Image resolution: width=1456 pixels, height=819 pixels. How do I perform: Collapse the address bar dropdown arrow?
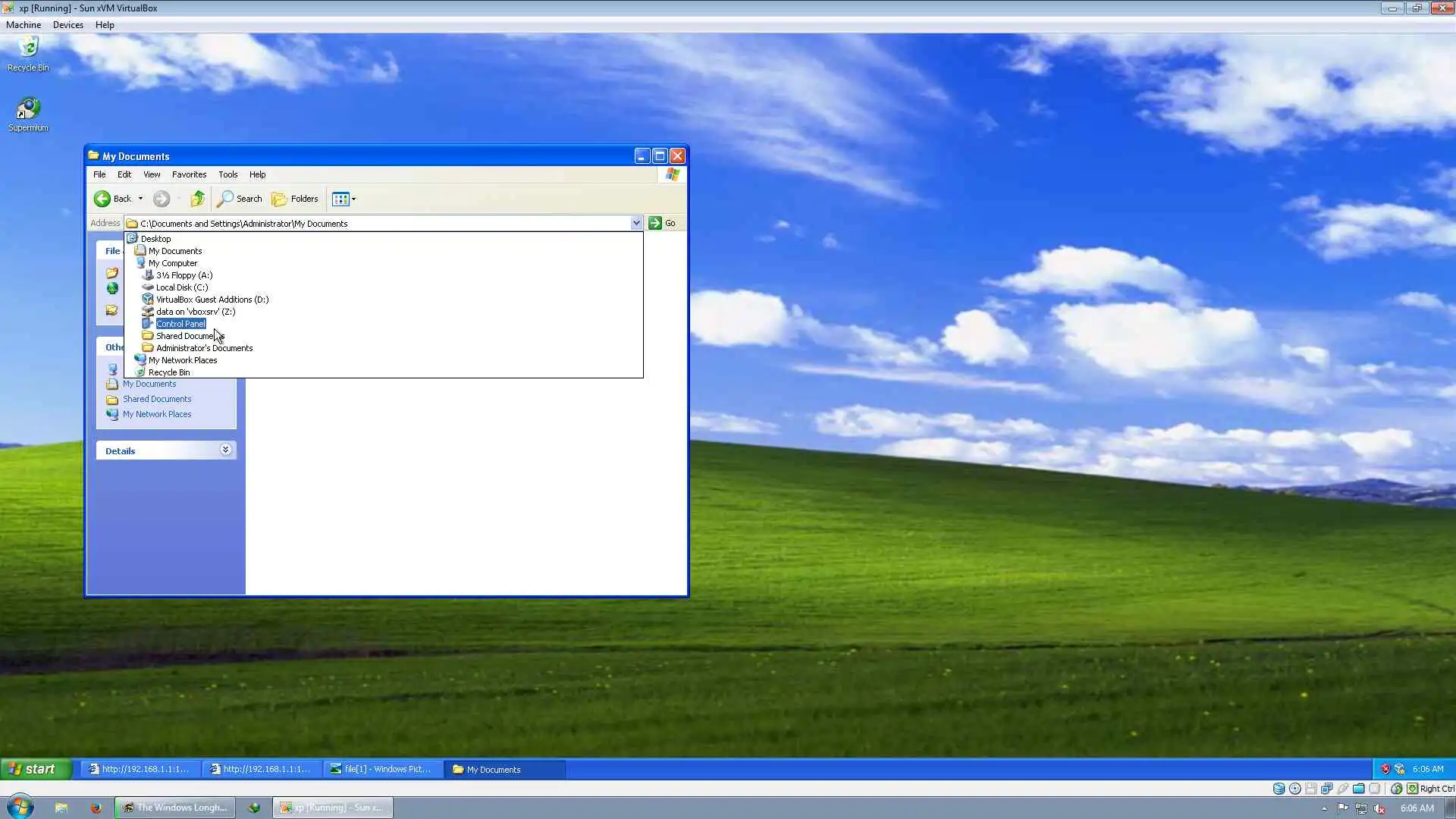pos(636,223)
